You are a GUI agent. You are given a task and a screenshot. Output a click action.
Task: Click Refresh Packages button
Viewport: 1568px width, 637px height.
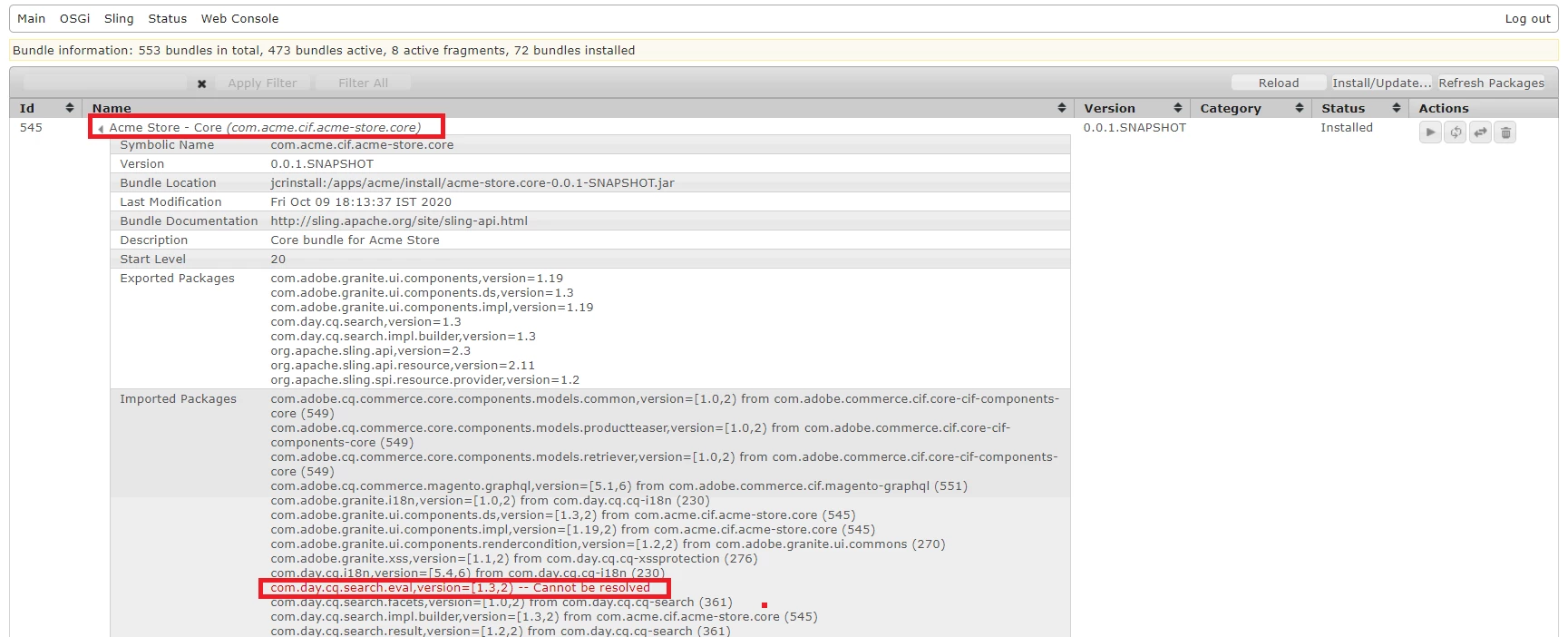coord(1491,83)
